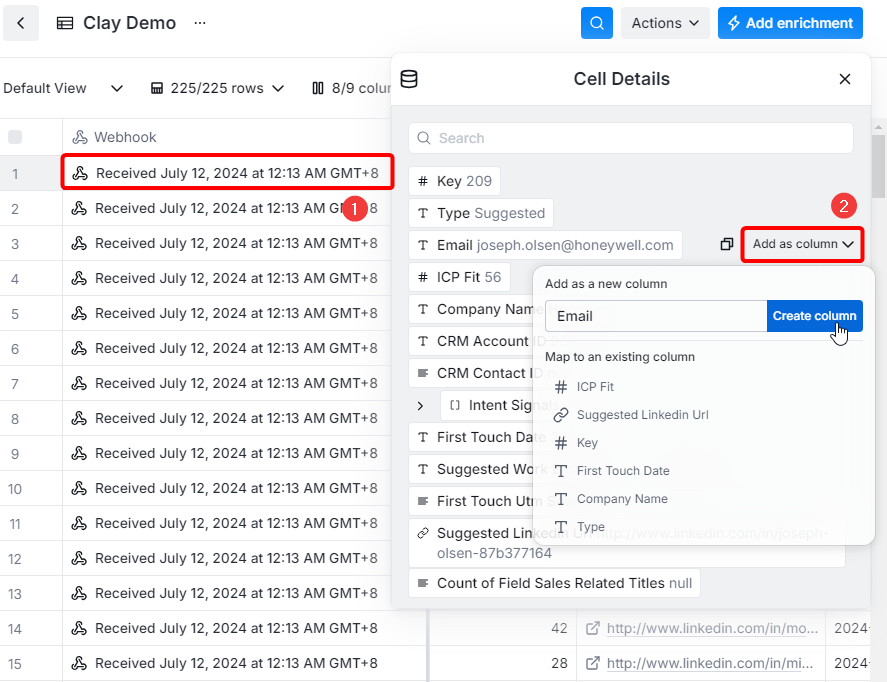The width and height of the screenshot is (887, 682).
Task: Click the webhook icon in row 3
Action: pos(79,243)
